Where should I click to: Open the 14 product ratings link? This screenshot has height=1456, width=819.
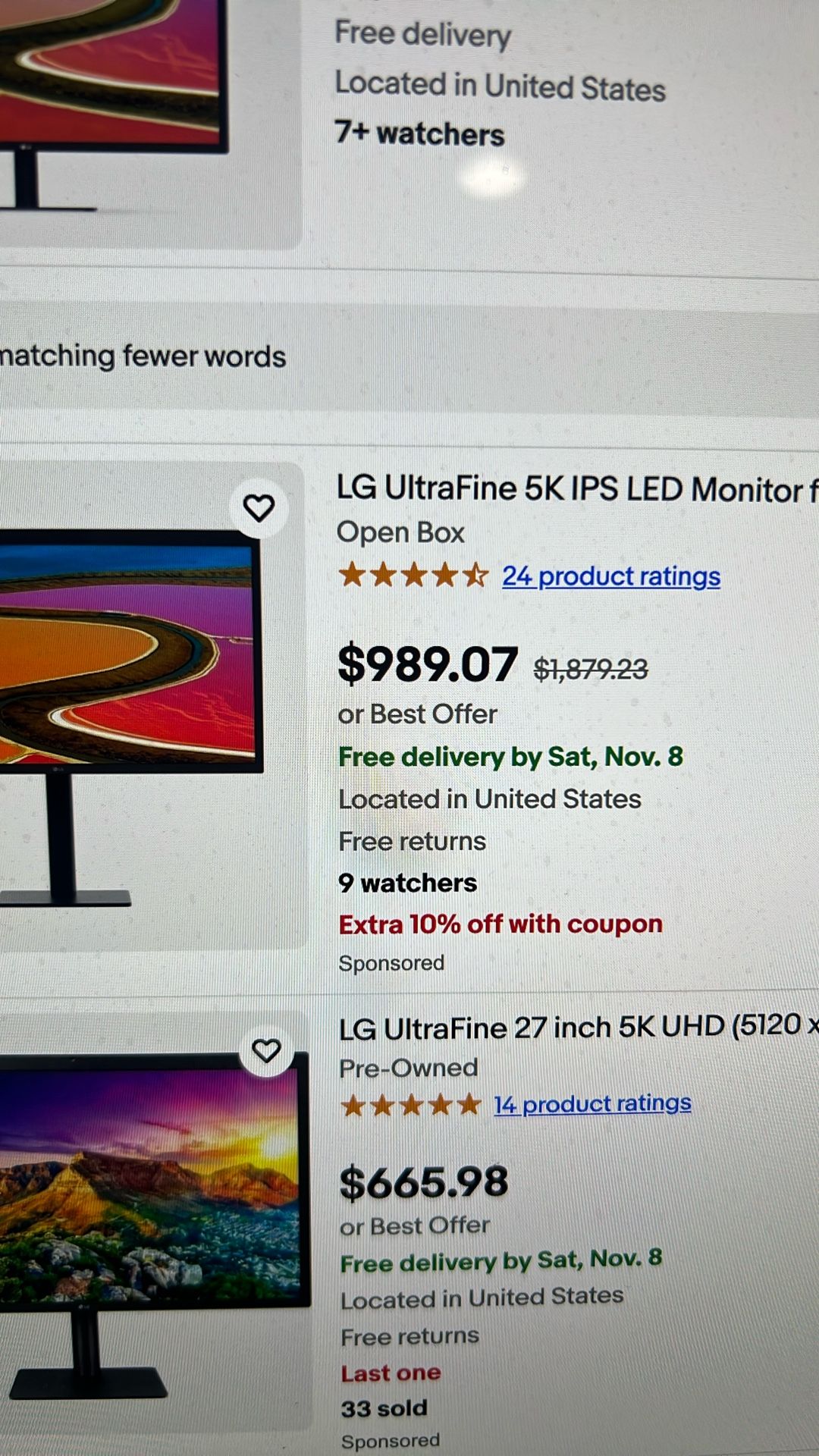tap(592, 1104)
